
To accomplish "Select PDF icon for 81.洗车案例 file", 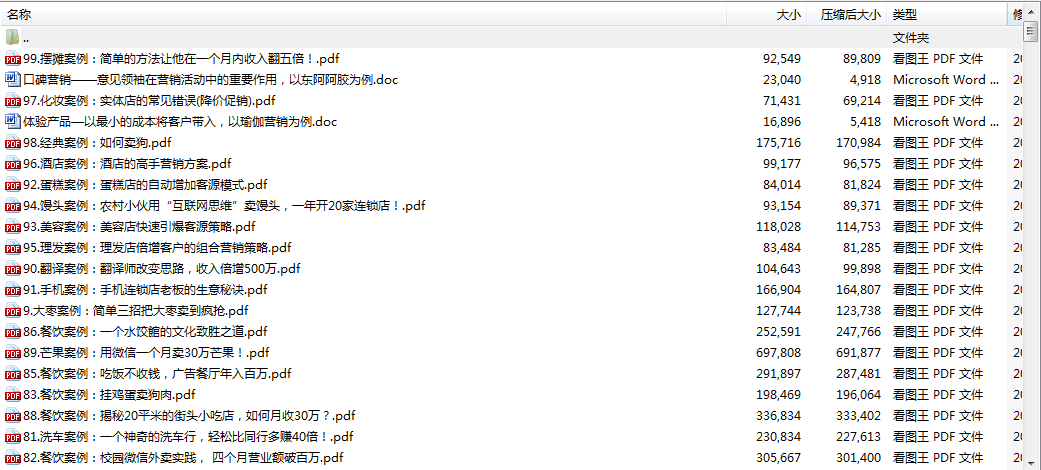I will tap(12, 437).
